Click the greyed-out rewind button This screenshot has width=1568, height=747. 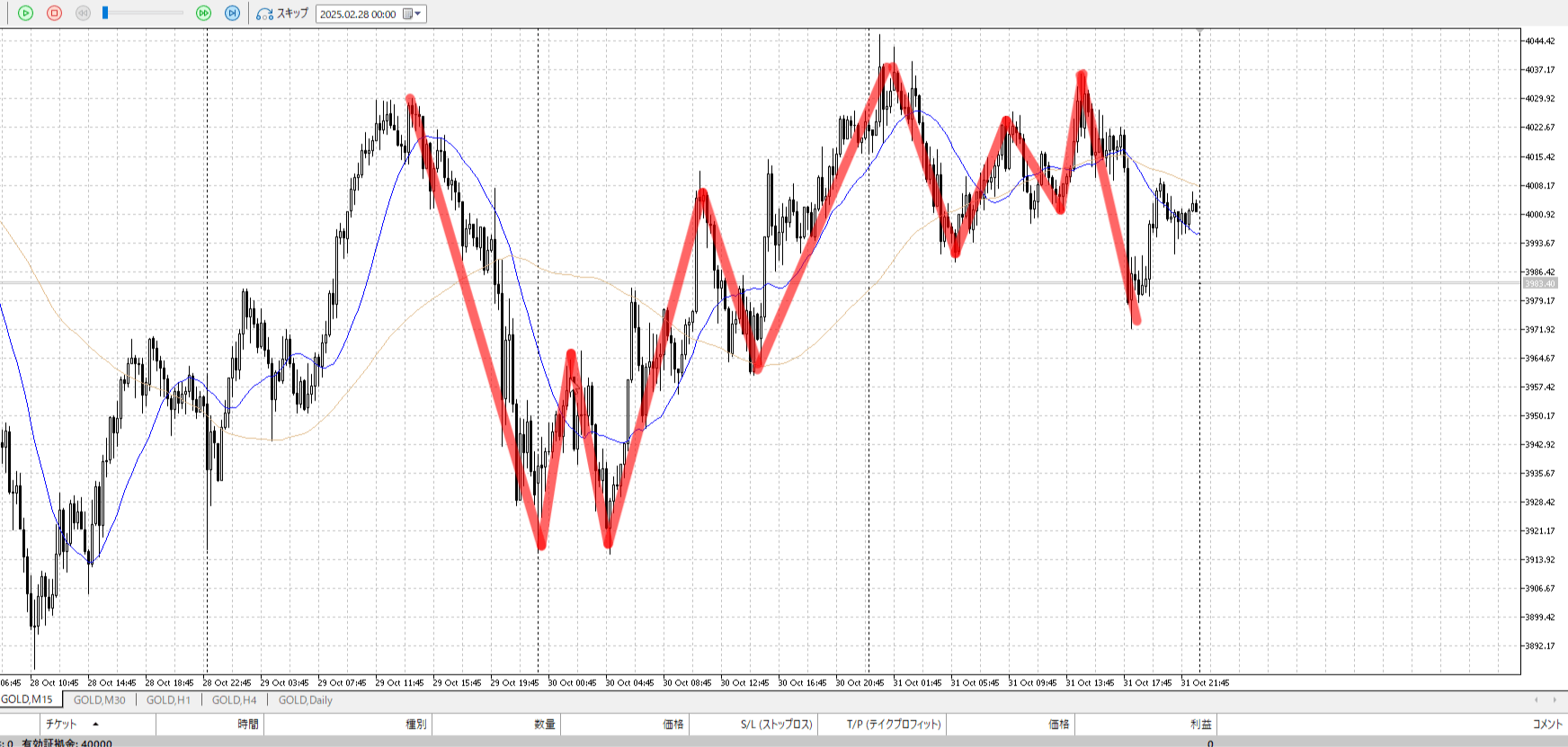[83, 13]
